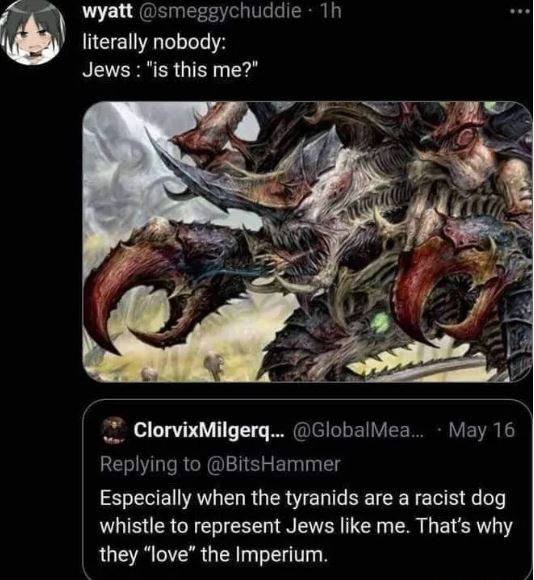The width and height of the screenshot is (534, 580).
Task: Click the glowing green spot in the artwork
Action: tap(379, 322)
